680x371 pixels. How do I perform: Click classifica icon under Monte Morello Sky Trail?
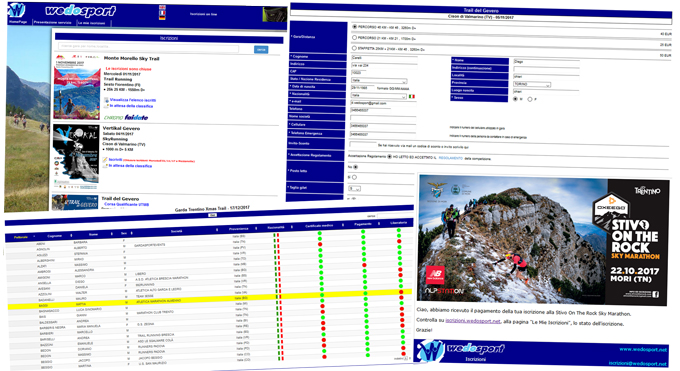click(106, 106)
